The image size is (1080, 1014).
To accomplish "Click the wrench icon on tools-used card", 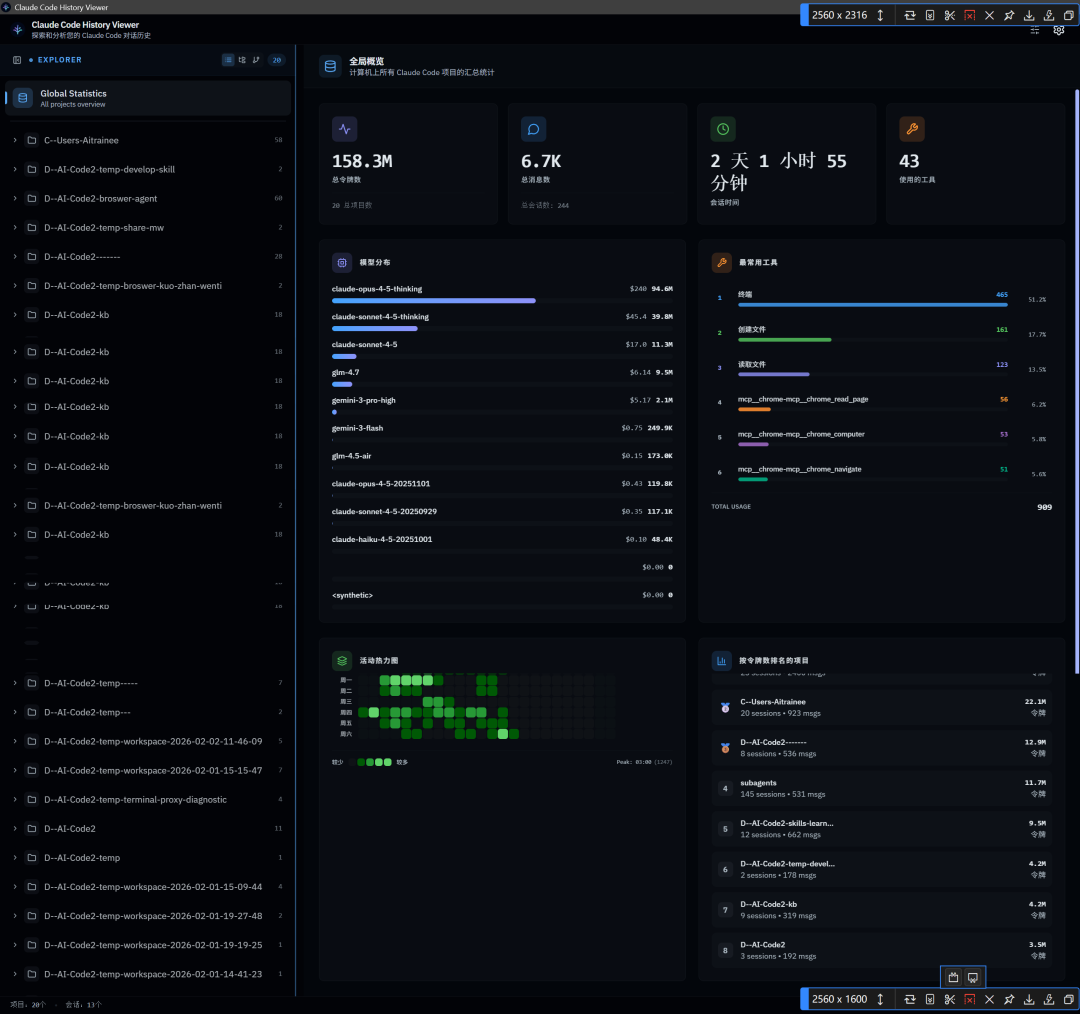I will pyautogui.click(x=912, y=129).
